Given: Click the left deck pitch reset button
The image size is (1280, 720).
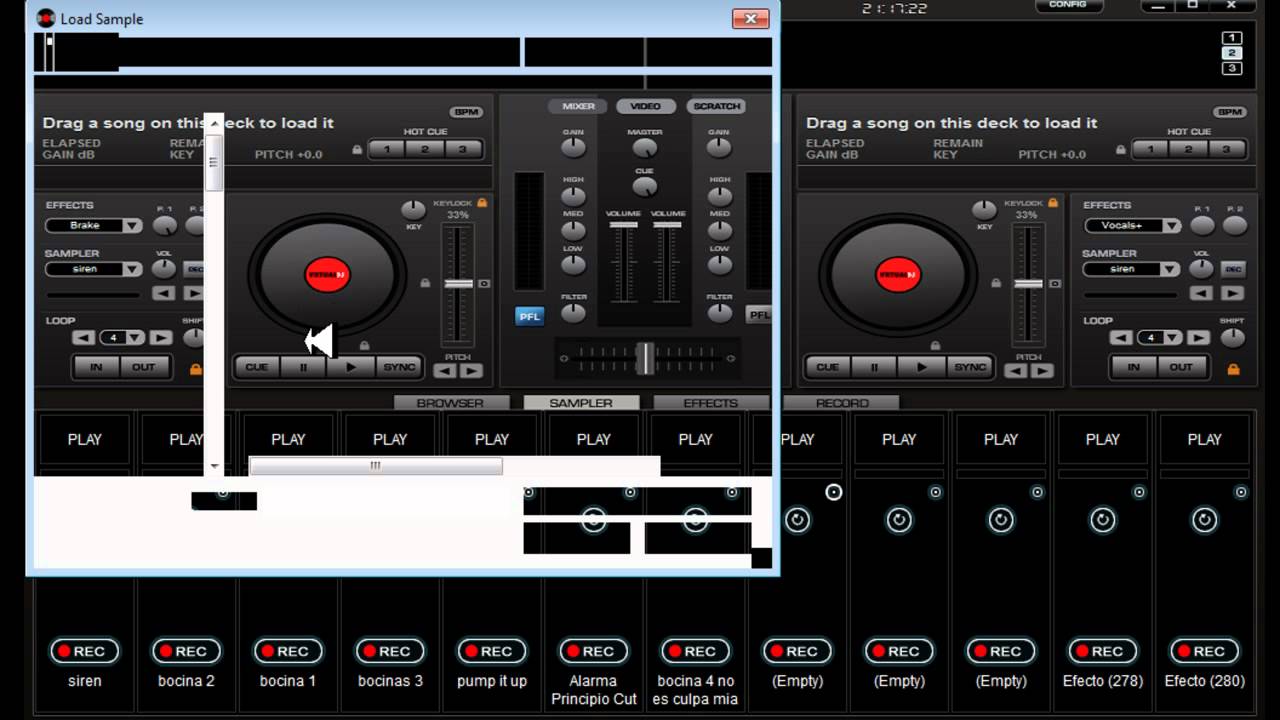Looking at the screenshot, I should pos(484,284).
